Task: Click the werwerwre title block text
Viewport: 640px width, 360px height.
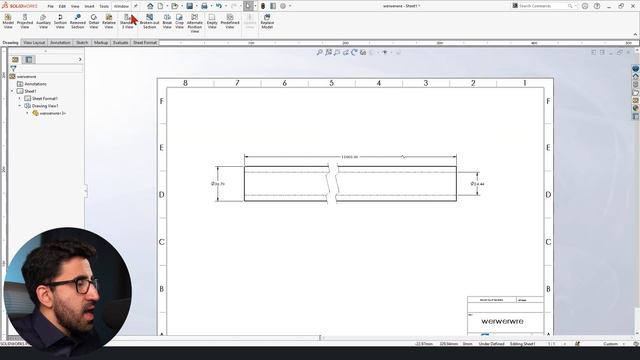Action: (502, 321)
